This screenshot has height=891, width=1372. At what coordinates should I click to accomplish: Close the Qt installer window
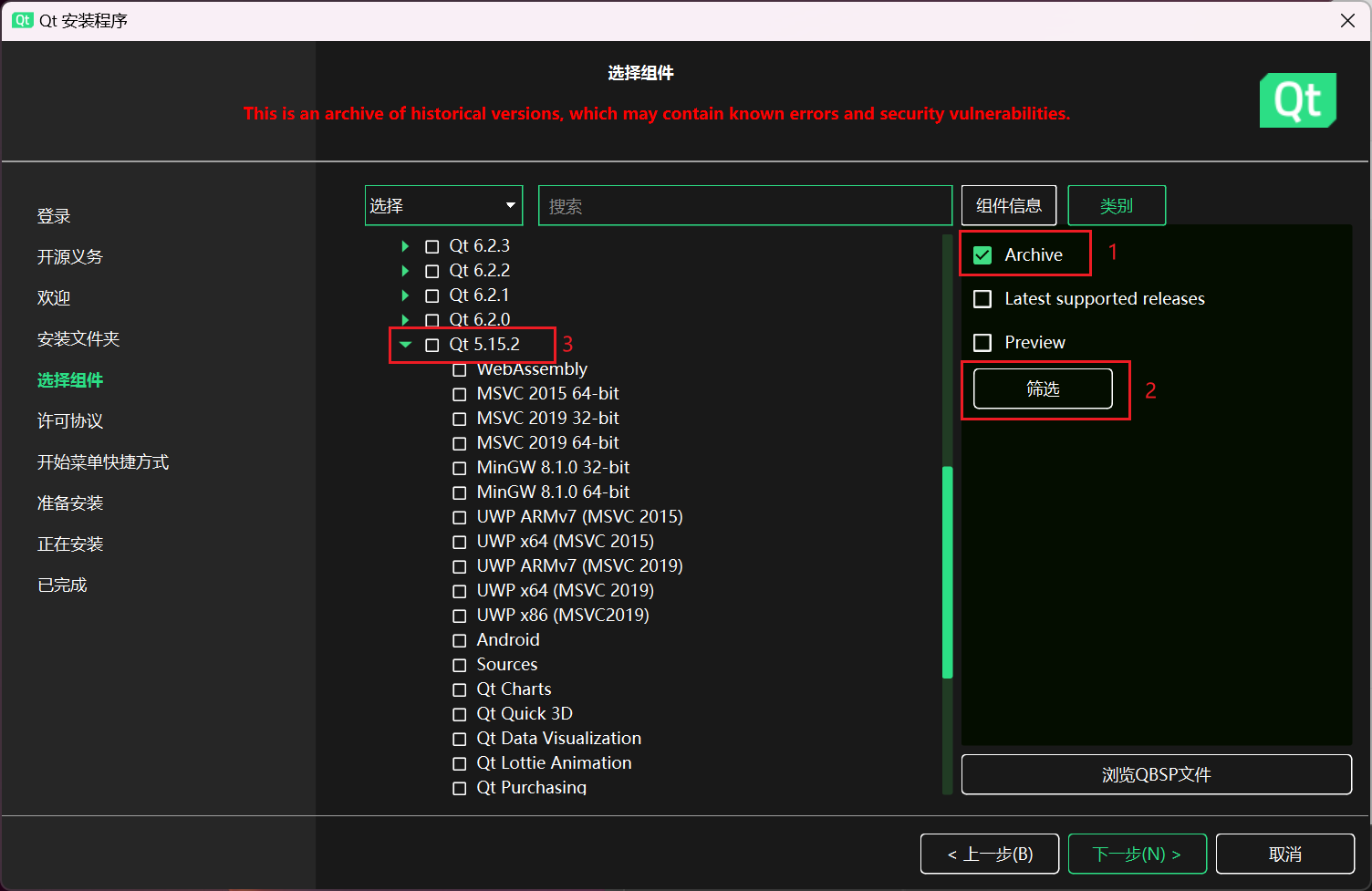coord(1347,20)
